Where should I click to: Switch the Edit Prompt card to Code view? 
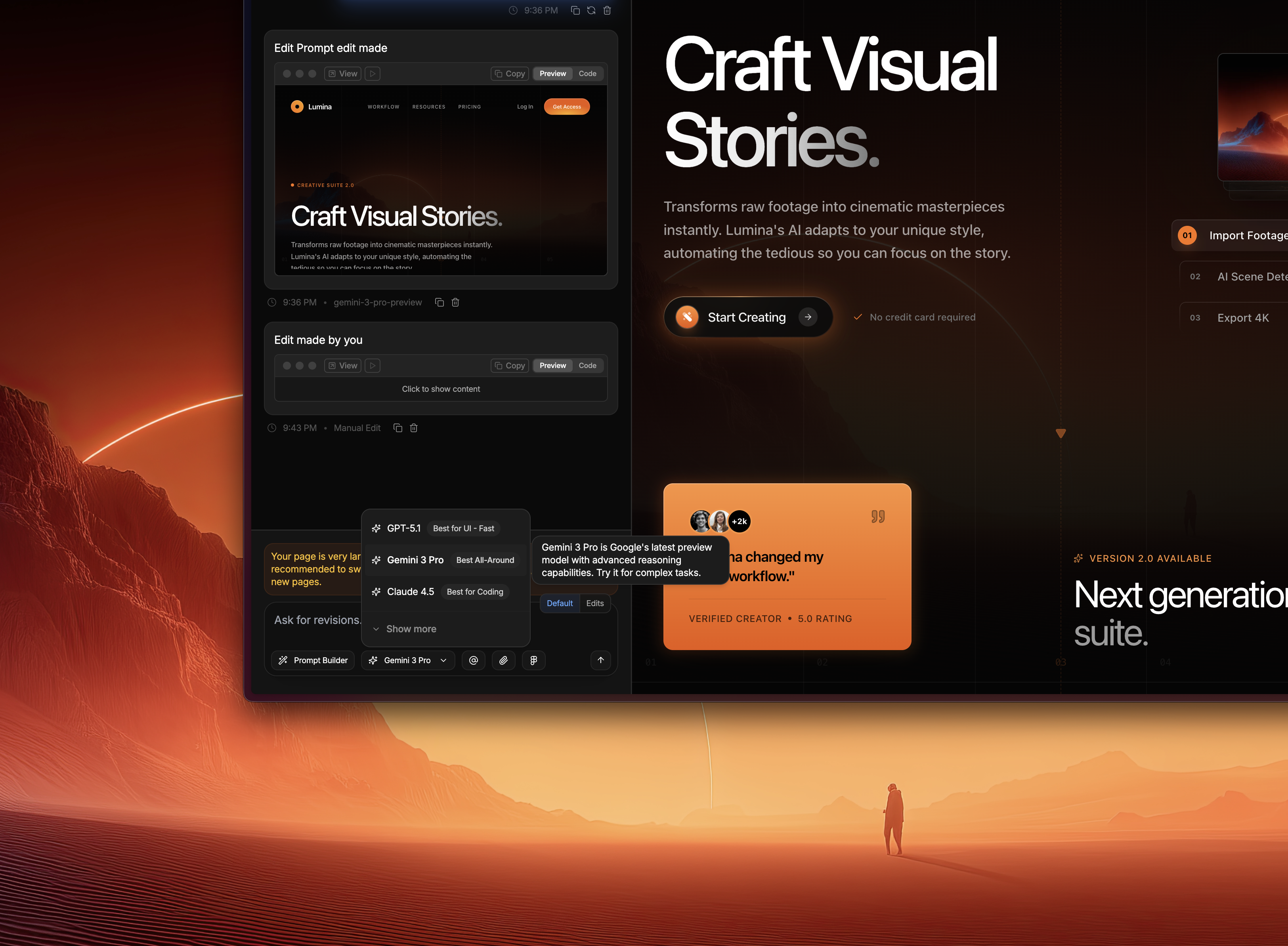[587, 73]
